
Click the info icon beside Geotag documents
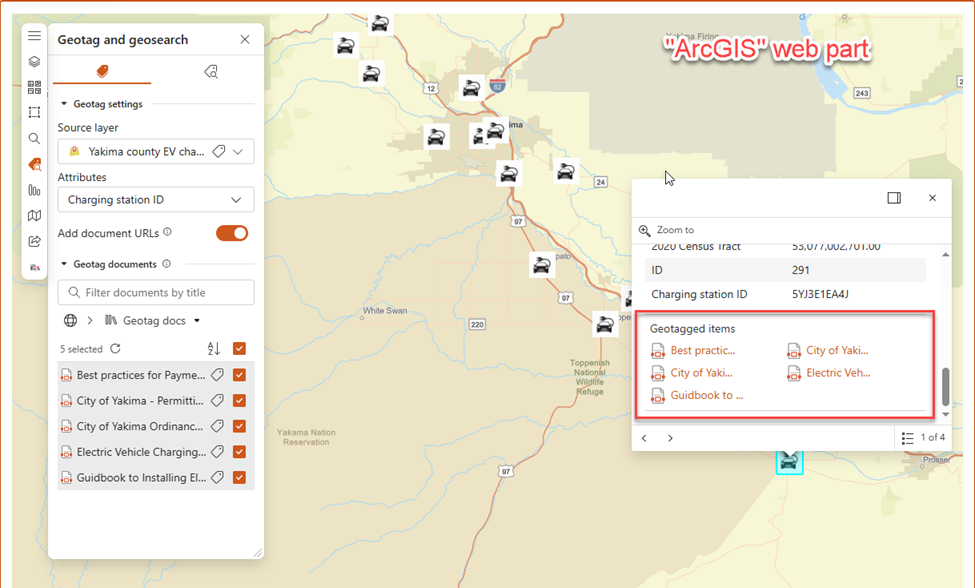coord(167,264)
